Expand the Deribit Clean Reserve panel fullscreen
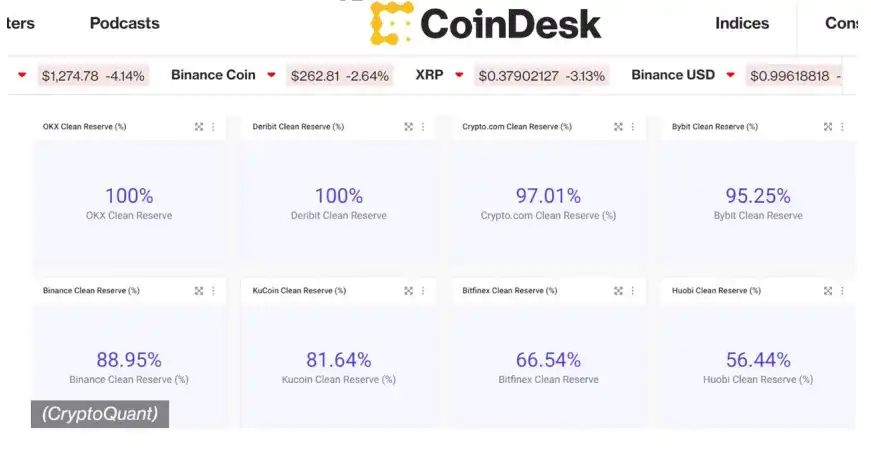871x449 pixels. [408, 127]
